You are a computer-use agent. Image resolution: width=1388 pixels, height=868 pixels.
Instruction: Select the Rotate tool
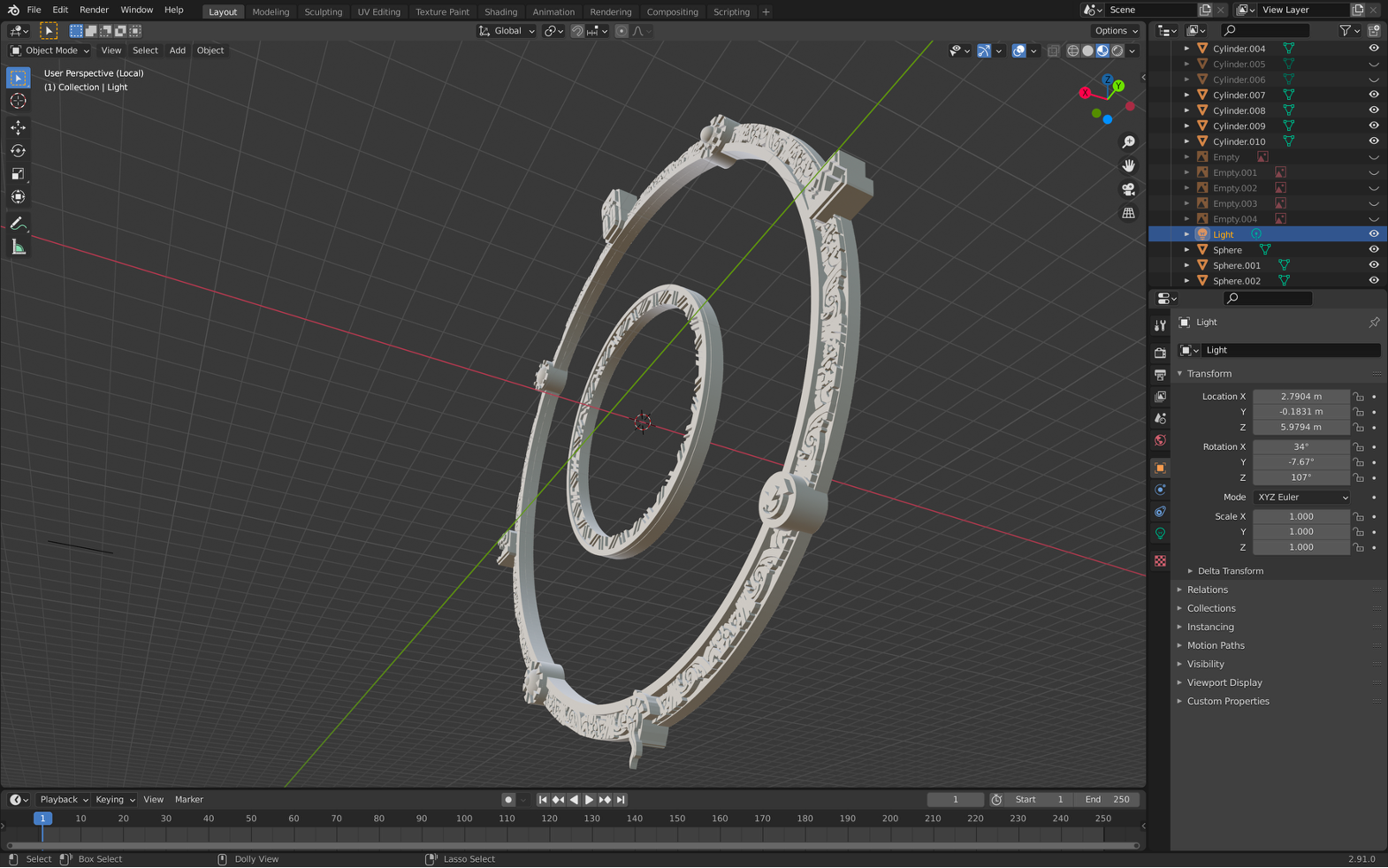click(x=18, y=151)
